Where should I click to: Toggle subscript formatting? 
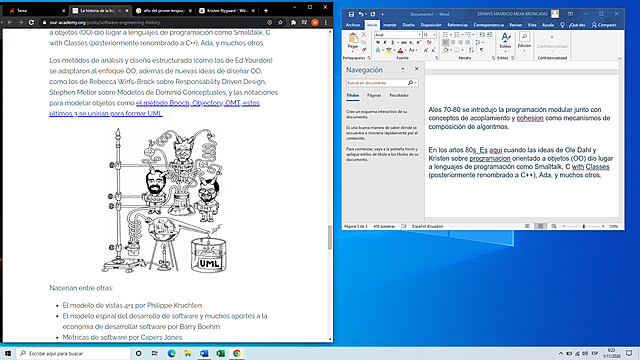pos(411,42)
